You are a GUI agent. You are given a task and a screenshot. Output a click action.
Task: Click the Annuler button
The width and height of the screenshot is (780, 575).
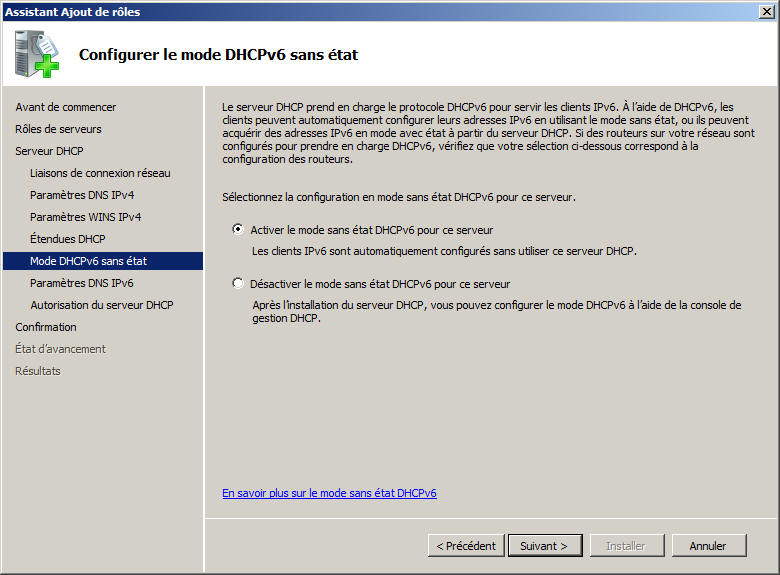pos(708,546)
